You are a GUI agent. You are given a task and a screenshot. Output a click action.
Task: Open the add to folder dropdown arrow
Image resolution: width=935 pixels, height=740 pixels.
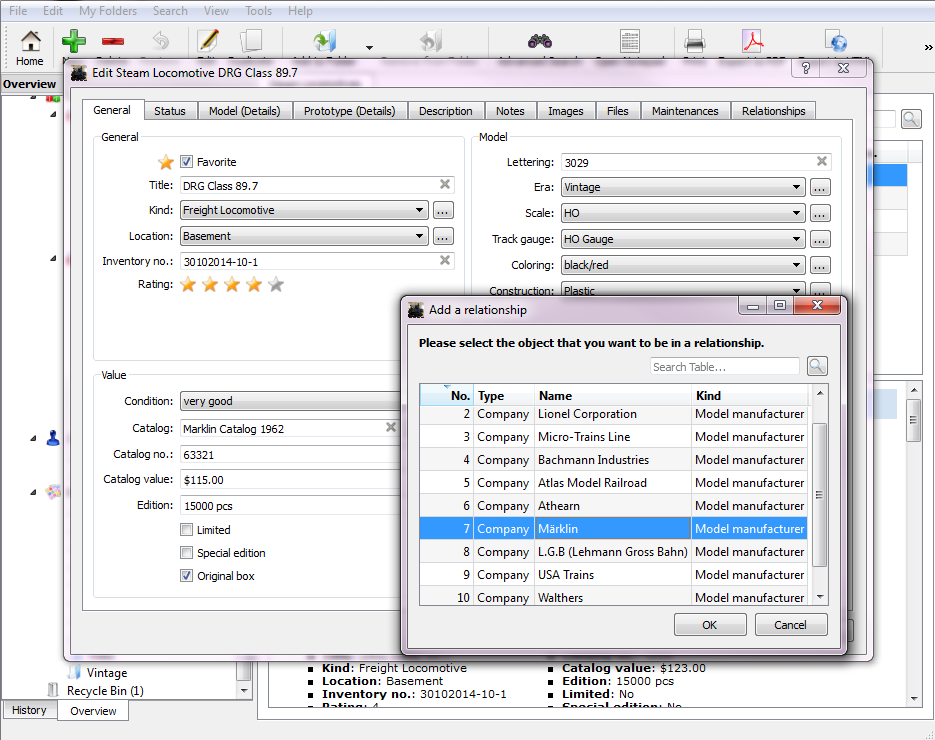click(369, 48)
